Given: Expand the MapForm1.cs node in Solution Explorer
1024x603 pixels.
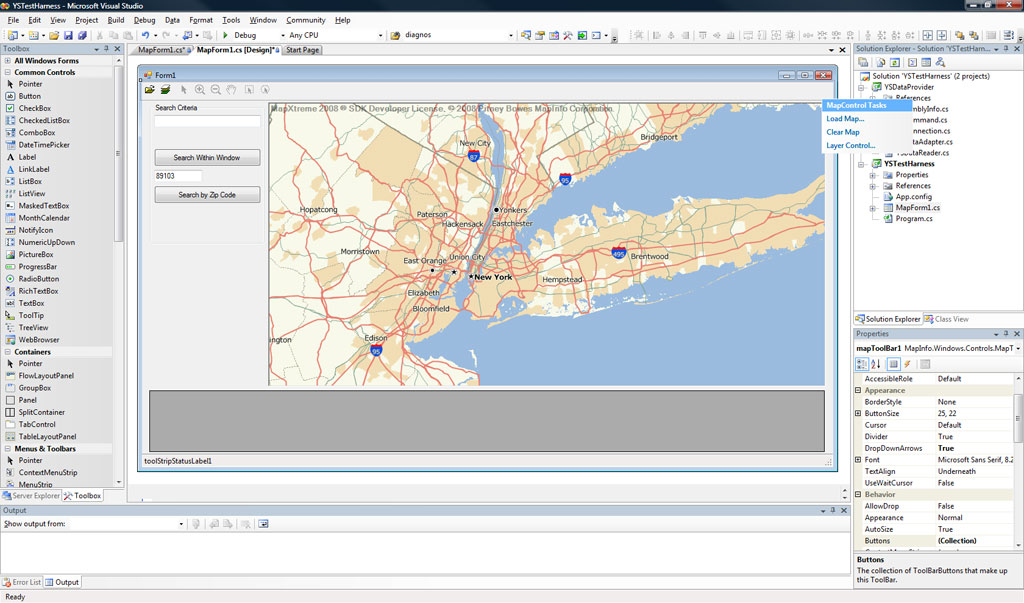Looking at the screenshot, I should [872, 208].
